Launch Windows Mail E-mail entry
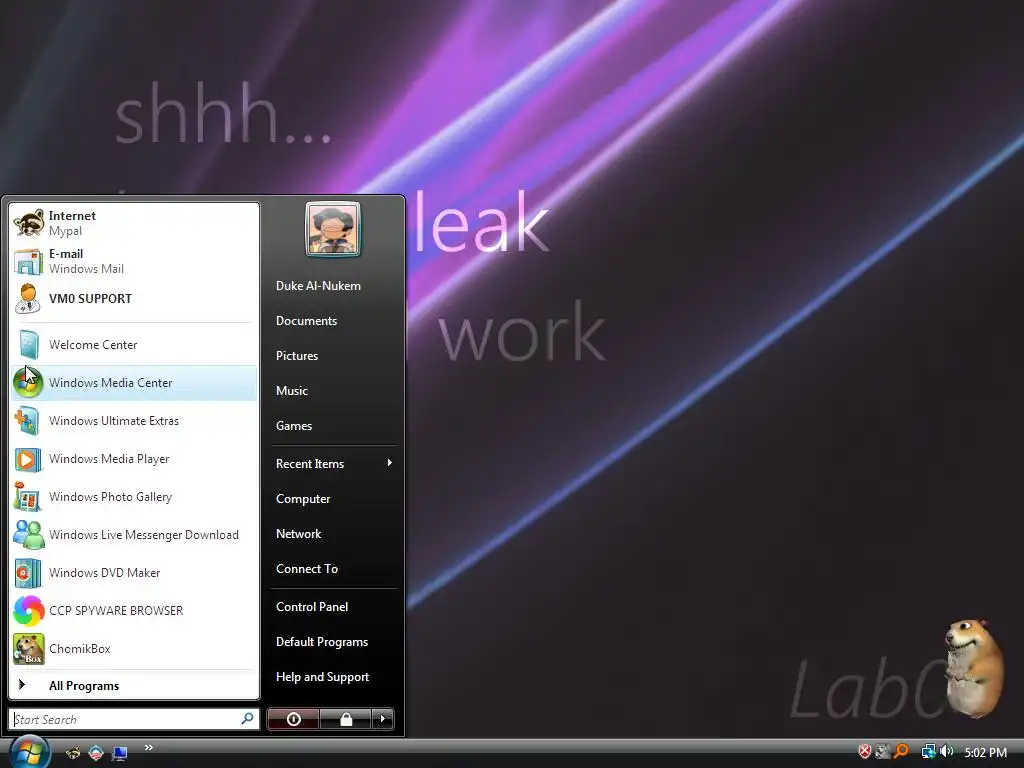This screenshot has height=768, width=1024. coord(135,261)
